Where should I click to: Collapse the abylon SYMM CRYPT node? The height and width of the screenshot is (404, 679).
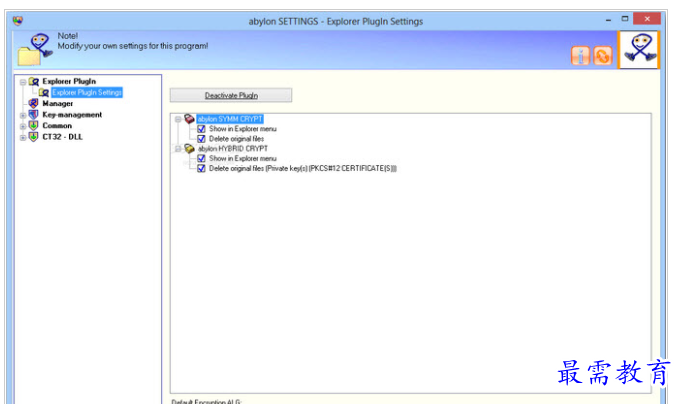click(x=178, y=119)
